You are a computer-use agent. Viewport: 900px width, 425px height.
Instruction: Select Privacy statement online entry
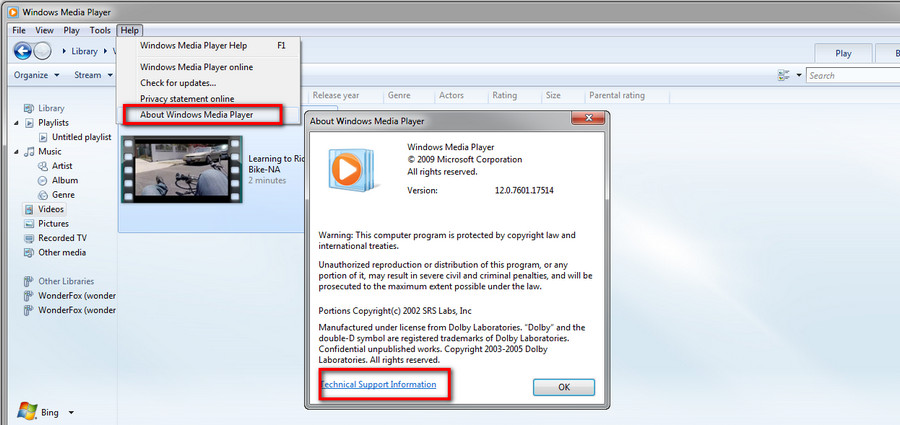coord(208,99)
